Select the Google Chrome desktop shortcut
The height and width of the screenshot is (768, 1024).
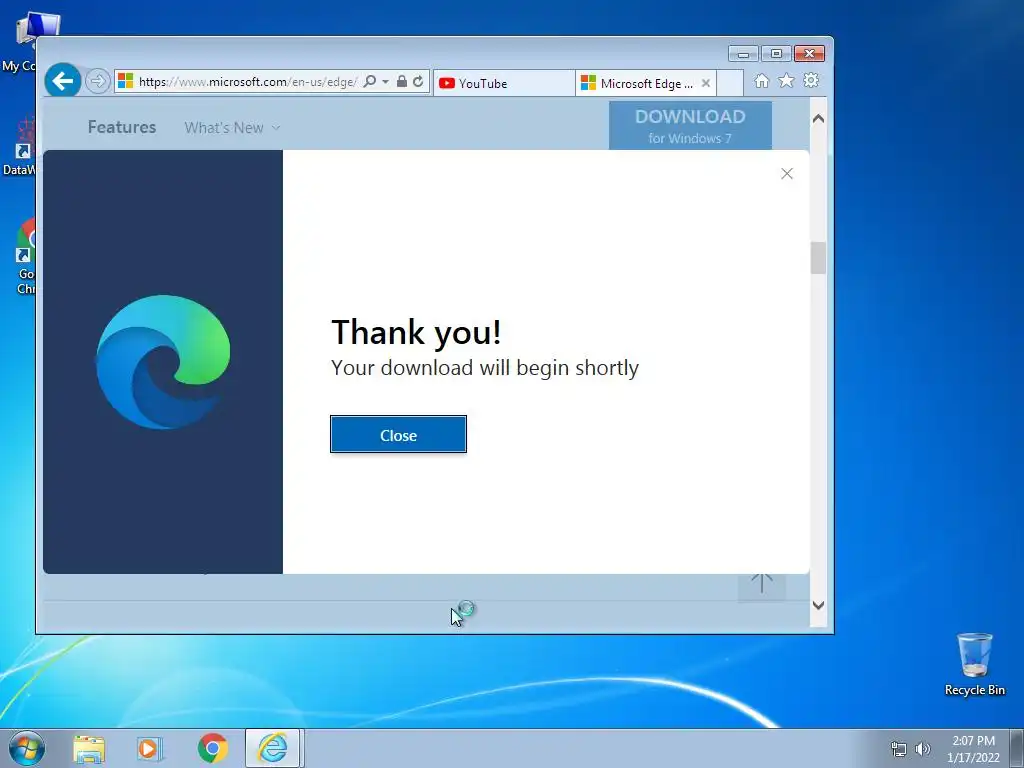pyautogui.click(x=24, y=257)
